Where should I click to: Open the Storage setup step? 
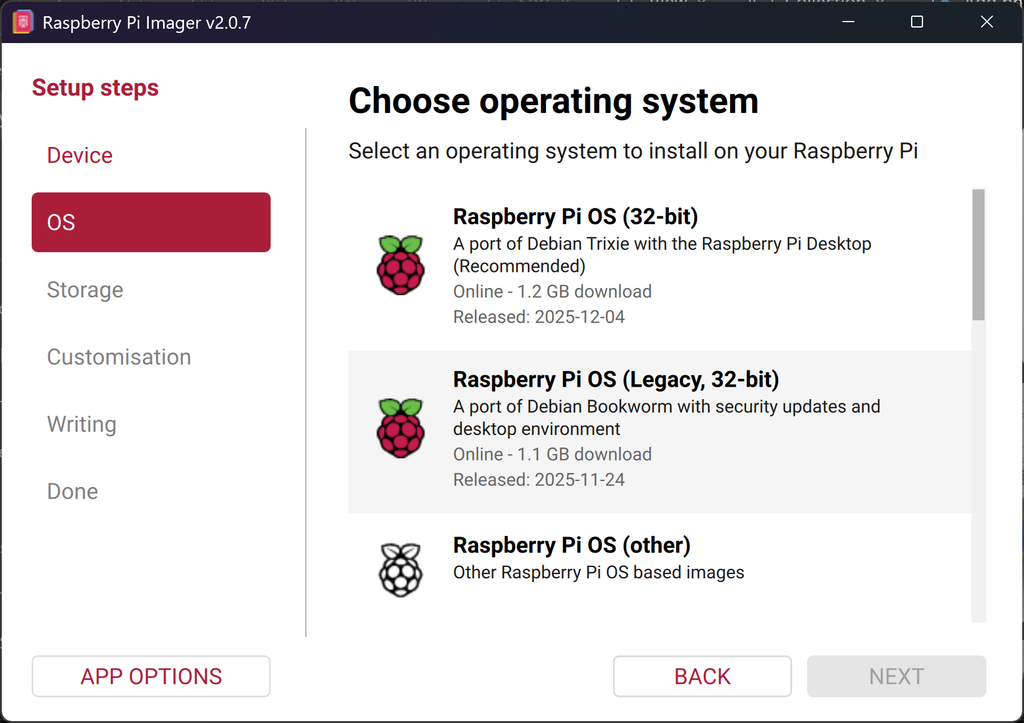tap(151, 289)
